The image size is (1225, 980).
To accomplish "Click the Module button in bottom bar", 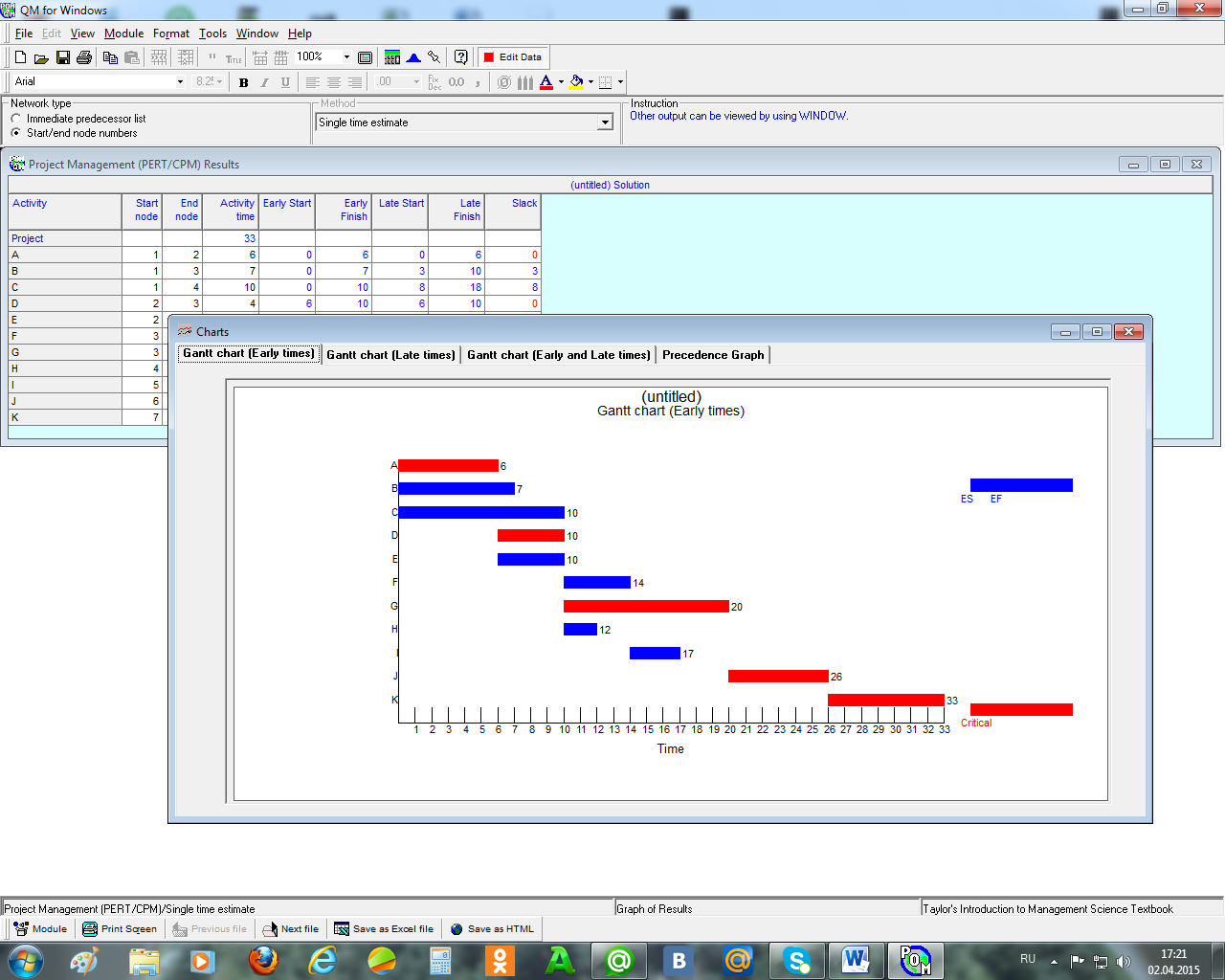I will [40, 929].
